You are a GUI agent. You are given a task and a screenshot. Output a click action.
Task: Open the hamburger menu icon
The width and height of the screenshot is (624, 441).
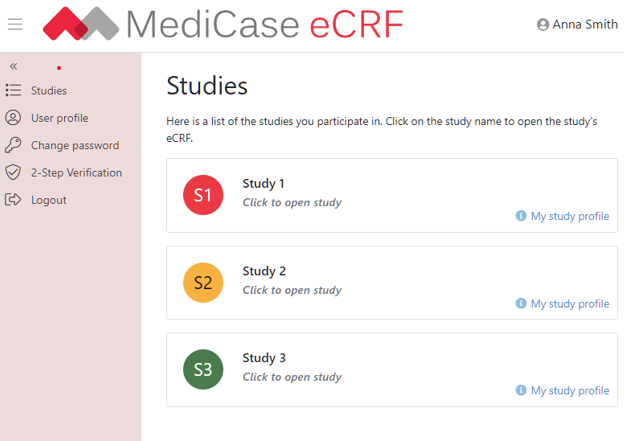coord(15,24)
